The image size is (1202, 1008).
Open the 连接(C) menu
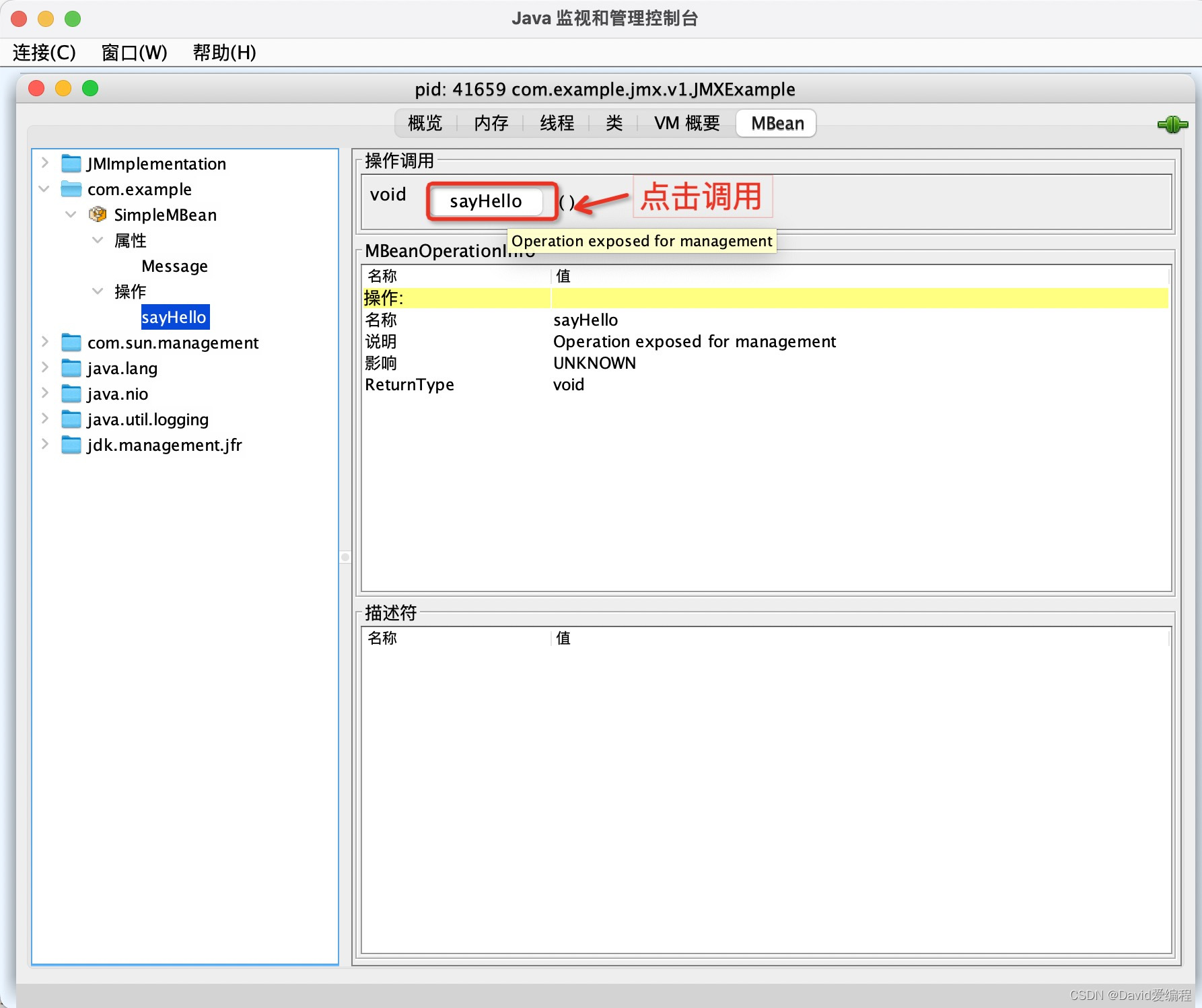pyautogui.click(x=44, y=52)
